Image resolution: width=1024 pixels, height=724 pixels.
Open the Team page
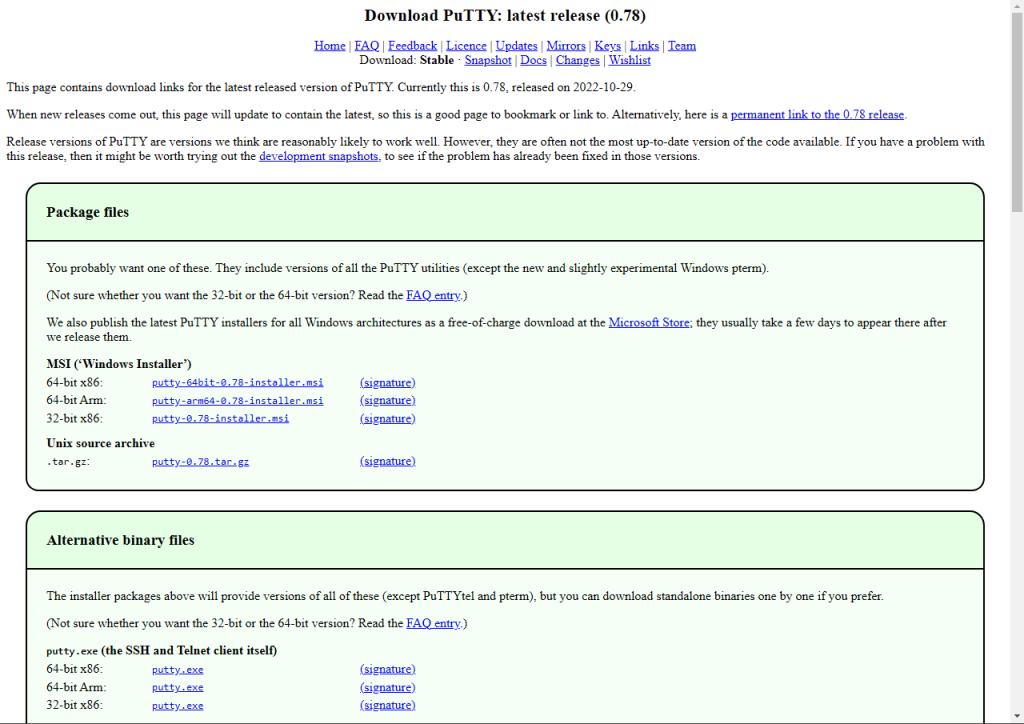pos(682,46)
